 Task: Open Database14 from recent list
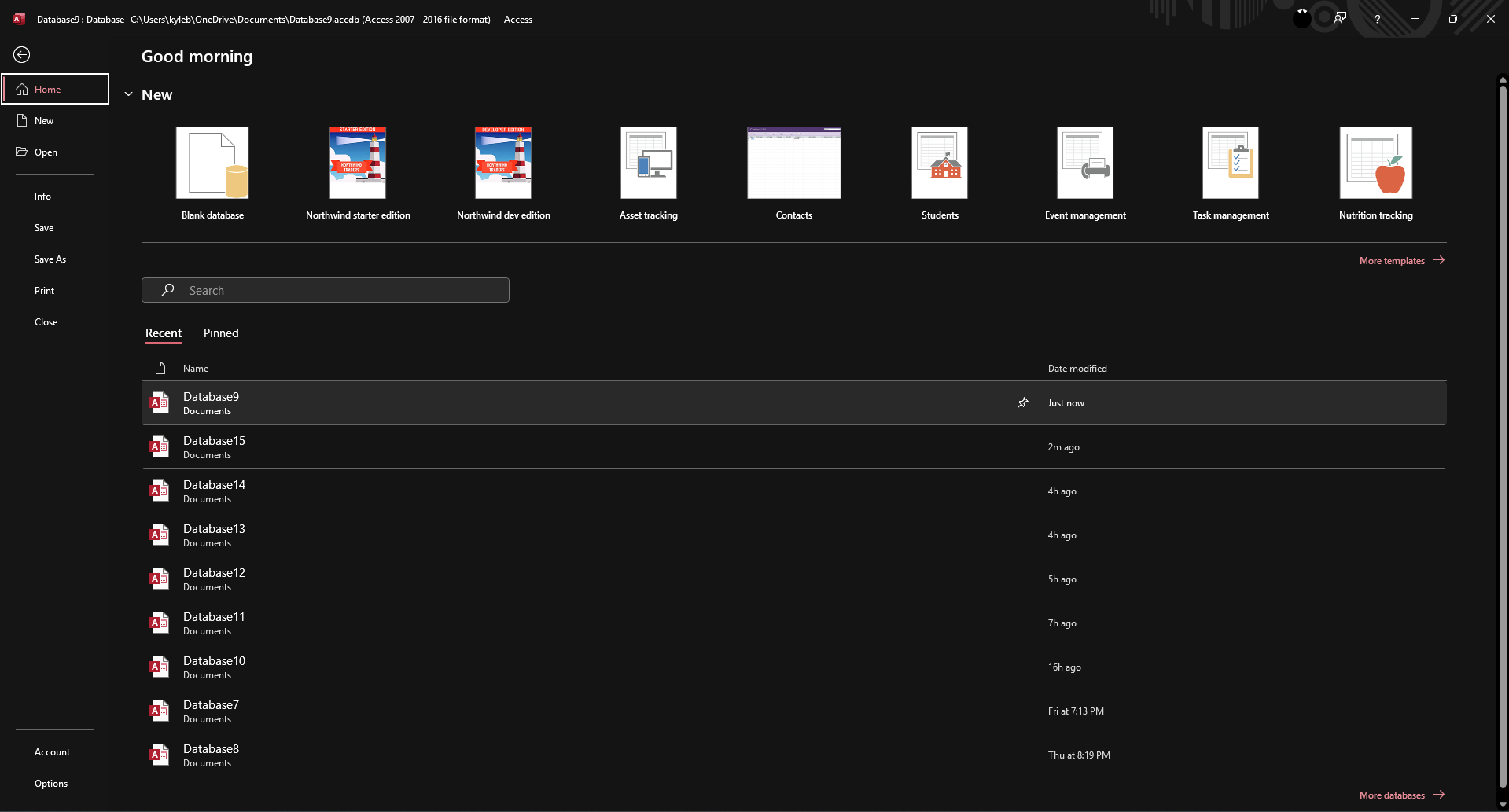[794, 491]
